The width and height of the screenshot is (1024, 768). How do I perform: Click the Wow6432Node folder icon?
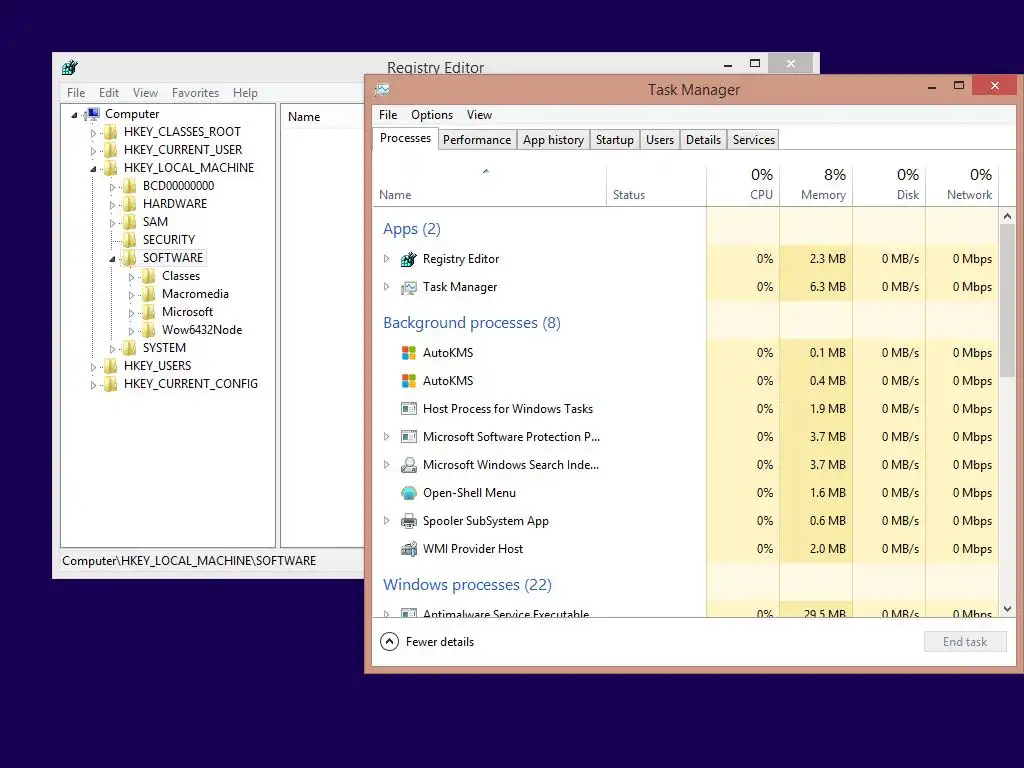click(149, 330)
